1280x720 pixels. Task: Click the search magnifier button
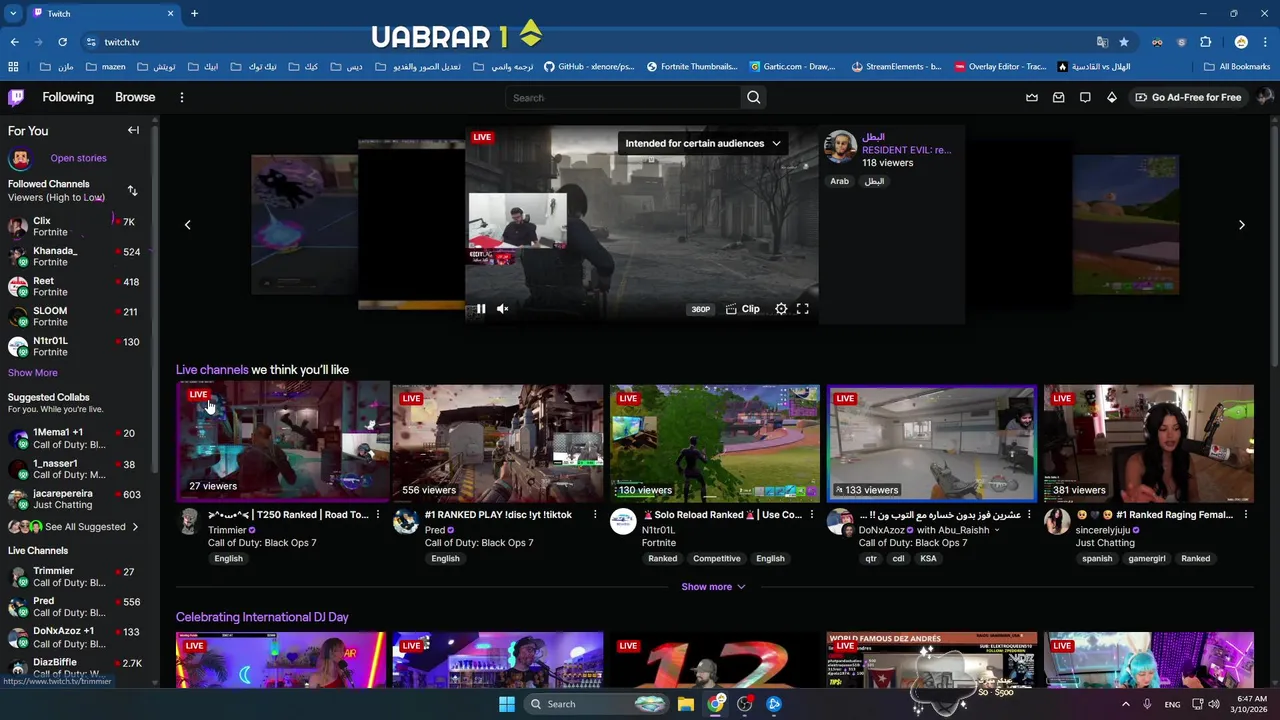(x=754, y=97)
